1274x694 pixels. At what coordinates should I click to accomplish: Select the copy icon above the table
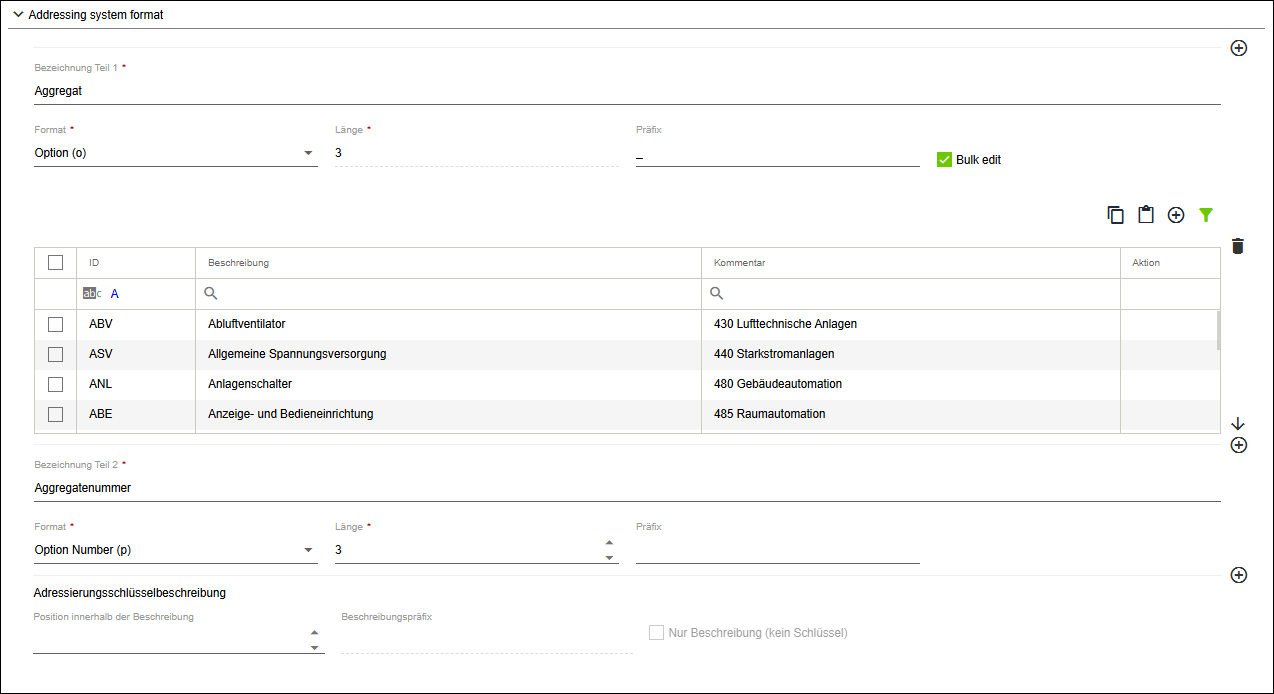[x=1116, y=214]
